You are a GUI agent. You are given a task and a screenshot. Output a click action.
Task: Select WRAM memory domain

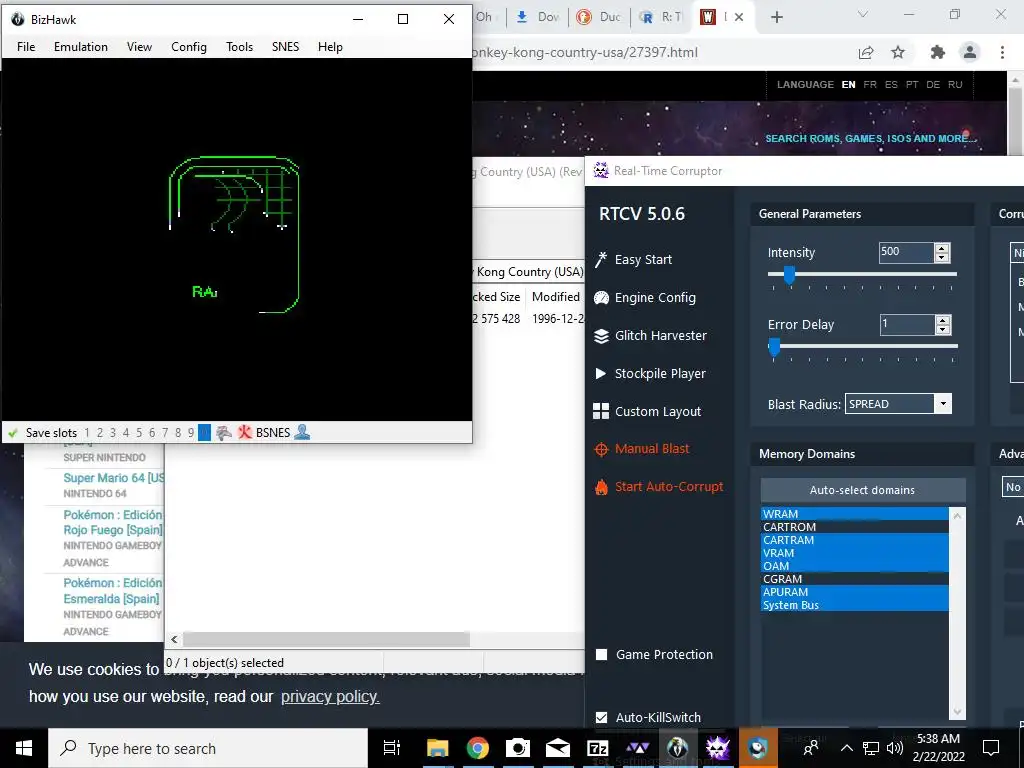[x=854, y=514]
